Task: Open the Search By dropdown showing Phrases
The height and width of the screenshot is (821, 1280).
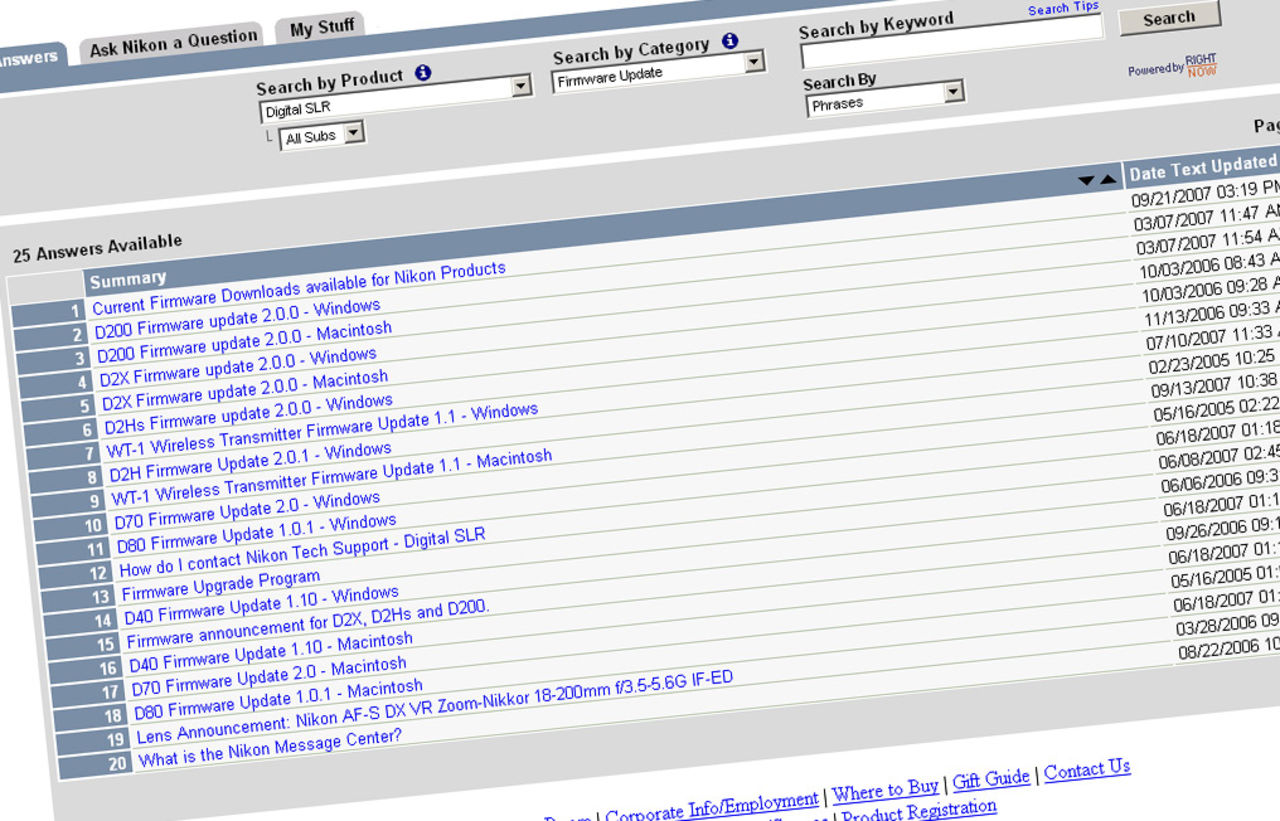Action: tap(885, 99)
